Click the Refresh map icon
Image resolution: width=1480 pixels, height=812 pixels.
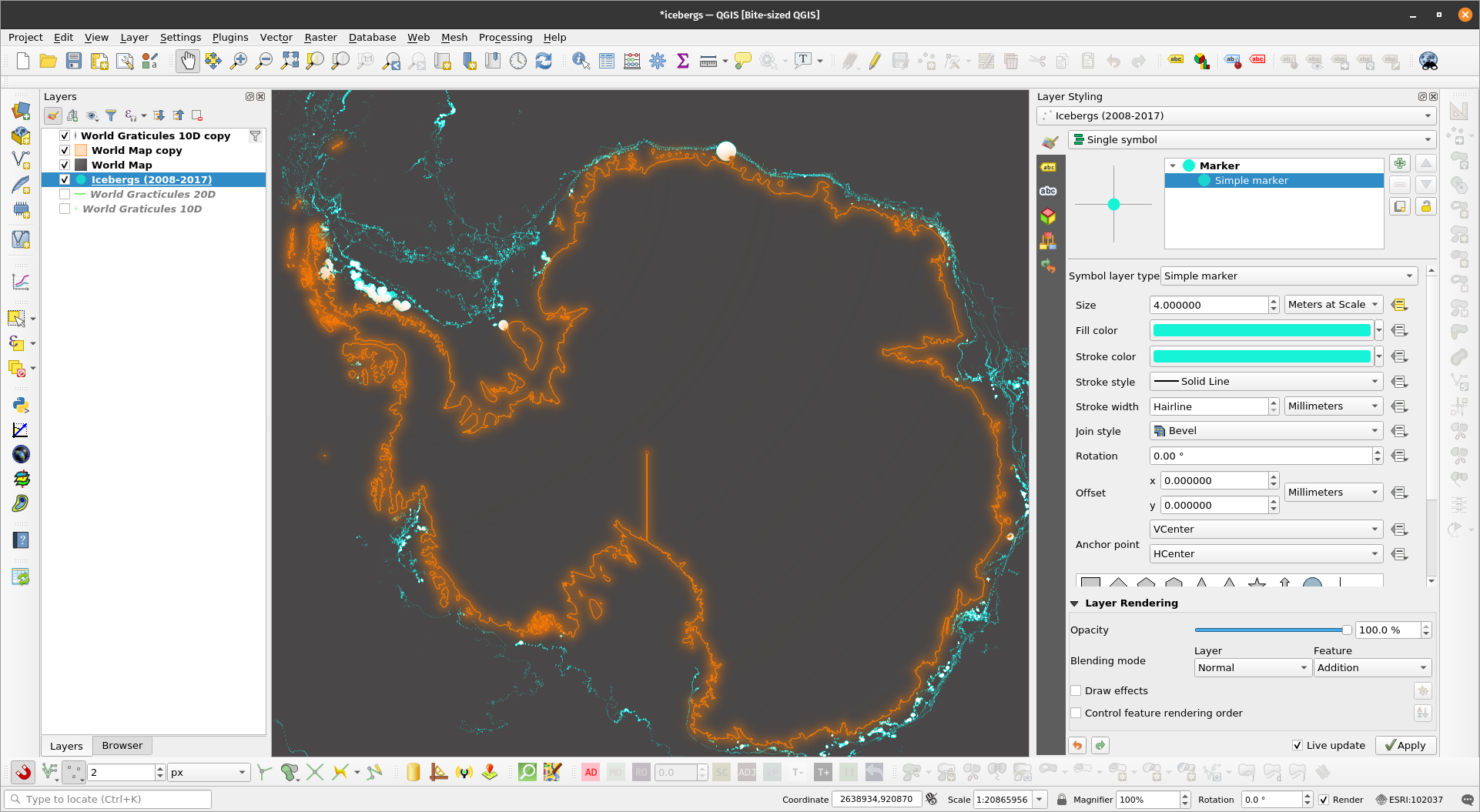tap(544, 61)
